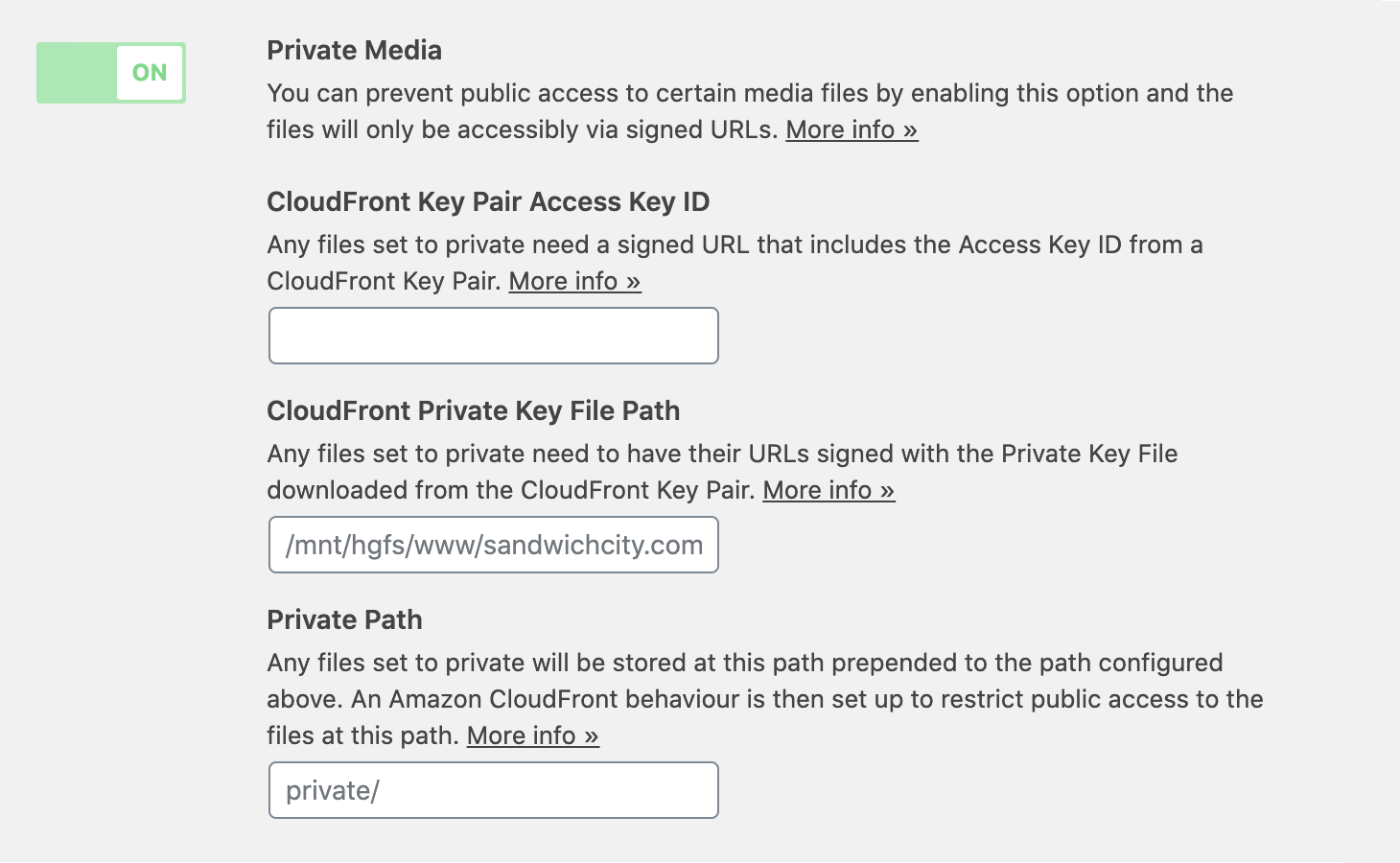Click the Private Path heading
This screenshot has width=1400, height=863.
344,619
